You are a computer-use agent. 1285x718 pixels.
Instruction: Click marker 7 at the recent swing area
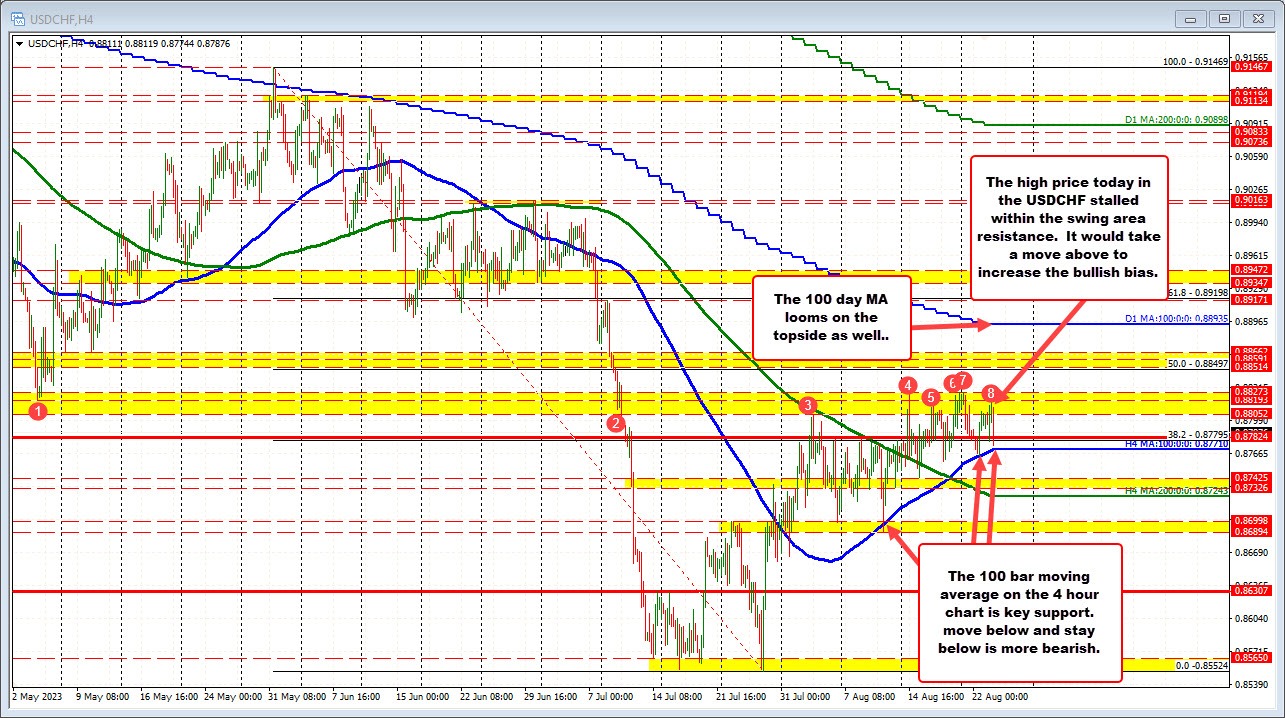963,381
